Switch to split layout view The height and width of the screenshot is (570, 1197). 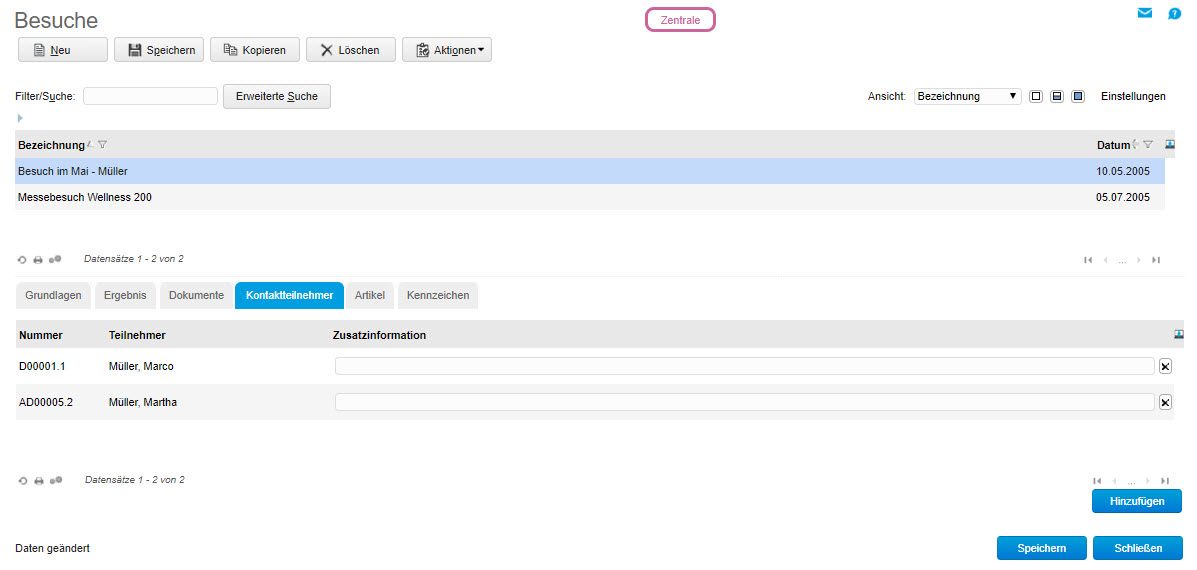coord(1057,97)
